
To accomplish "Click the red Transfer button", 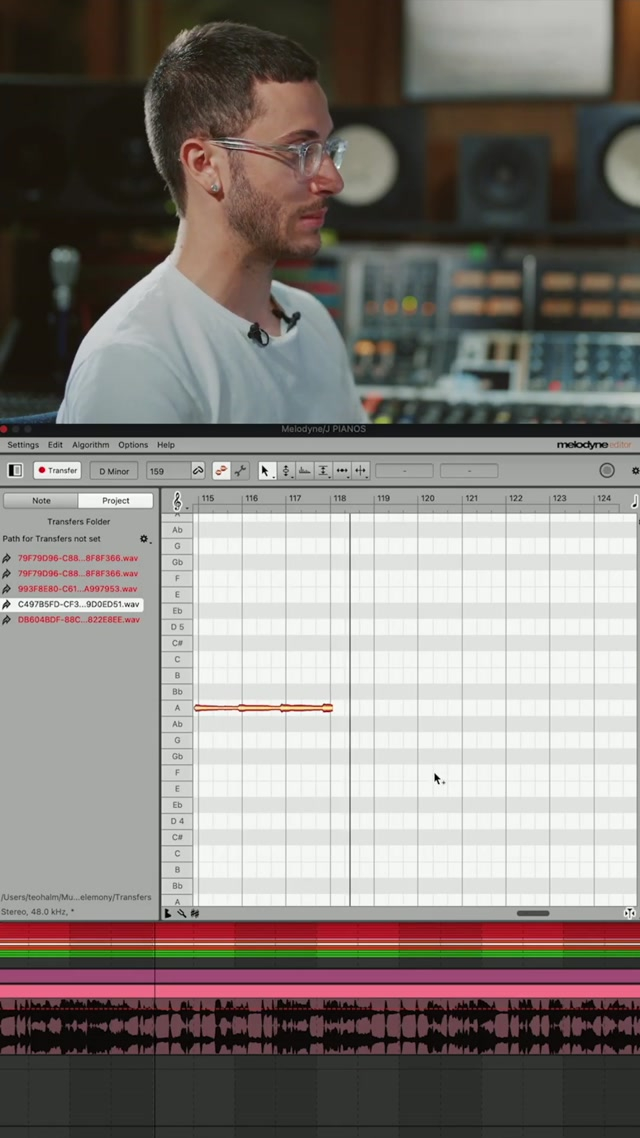I will click(57, 470).
